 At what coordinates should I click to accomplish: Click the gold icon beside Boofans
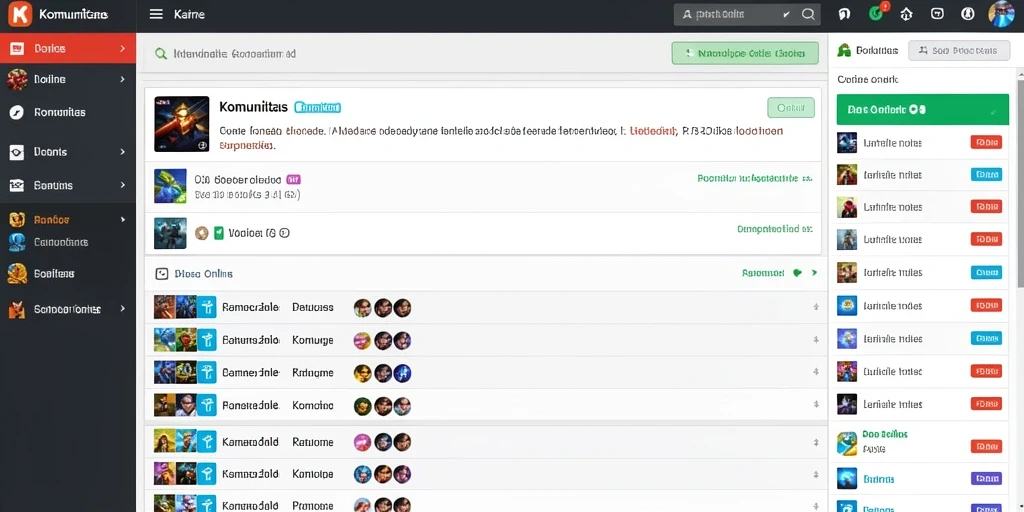coord(16,274)
